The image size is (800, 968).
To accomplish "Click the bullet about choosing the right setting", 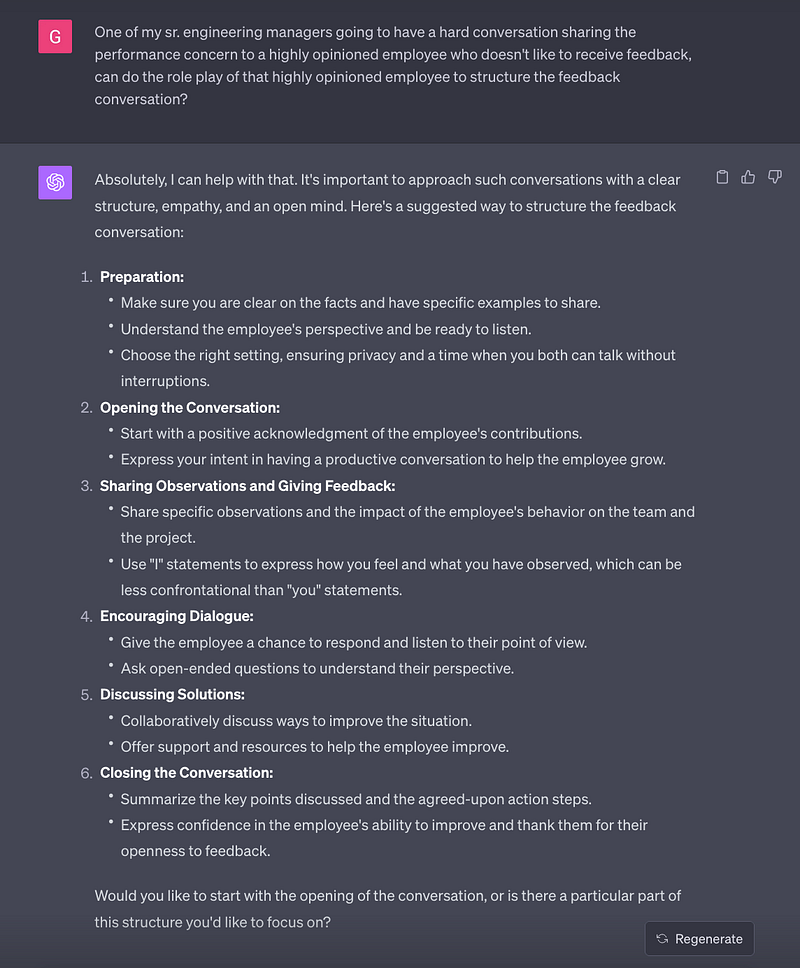I will 398,368.
